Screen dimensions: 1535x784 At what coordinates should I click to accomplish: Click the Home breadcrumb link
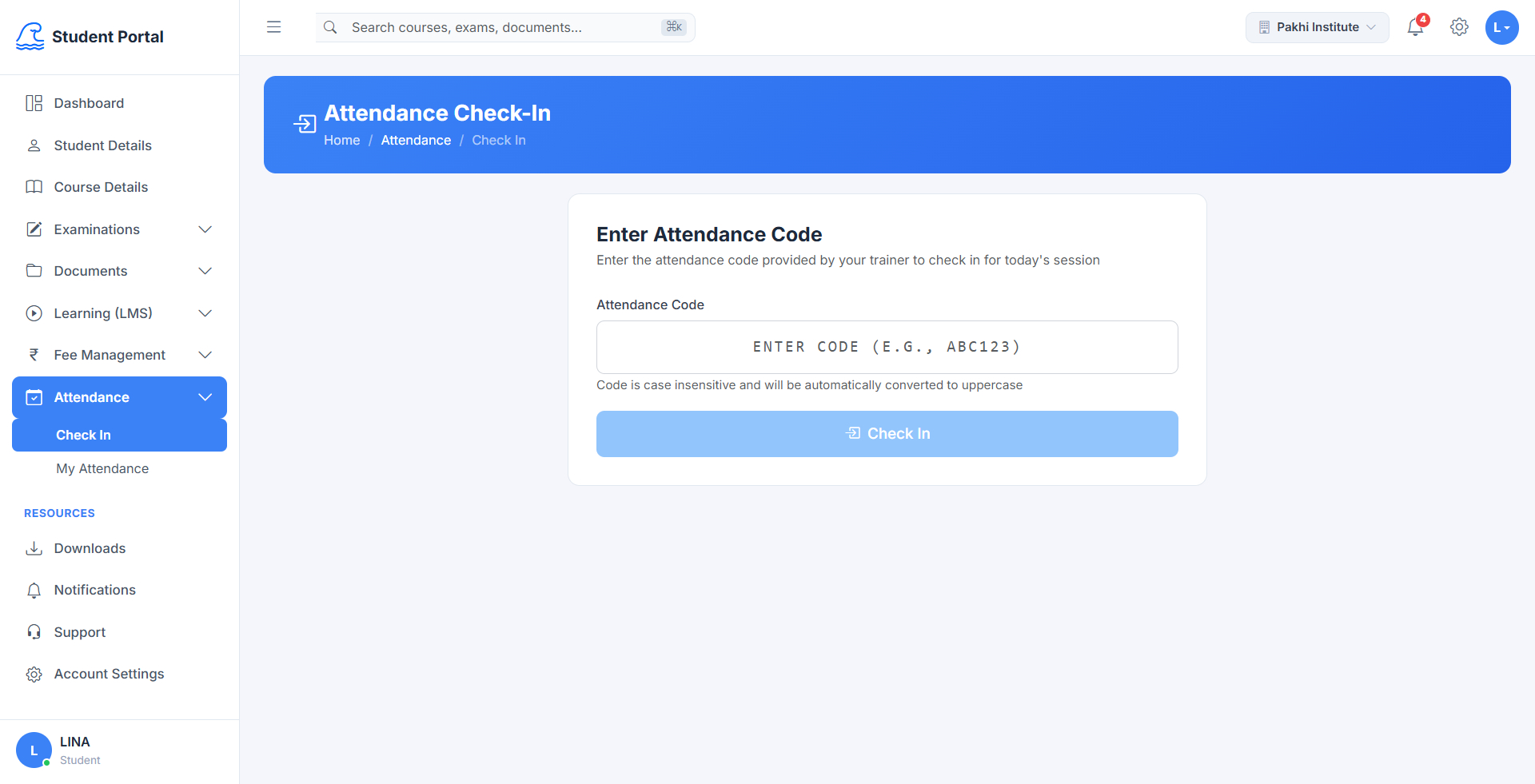(x=341, y=140)
